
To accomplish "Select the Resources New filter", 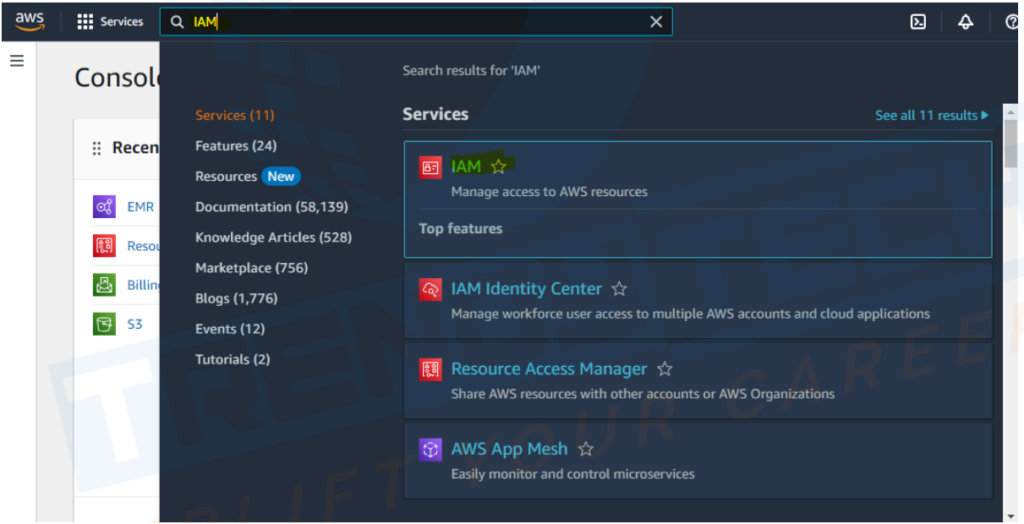I will (248, 176).
